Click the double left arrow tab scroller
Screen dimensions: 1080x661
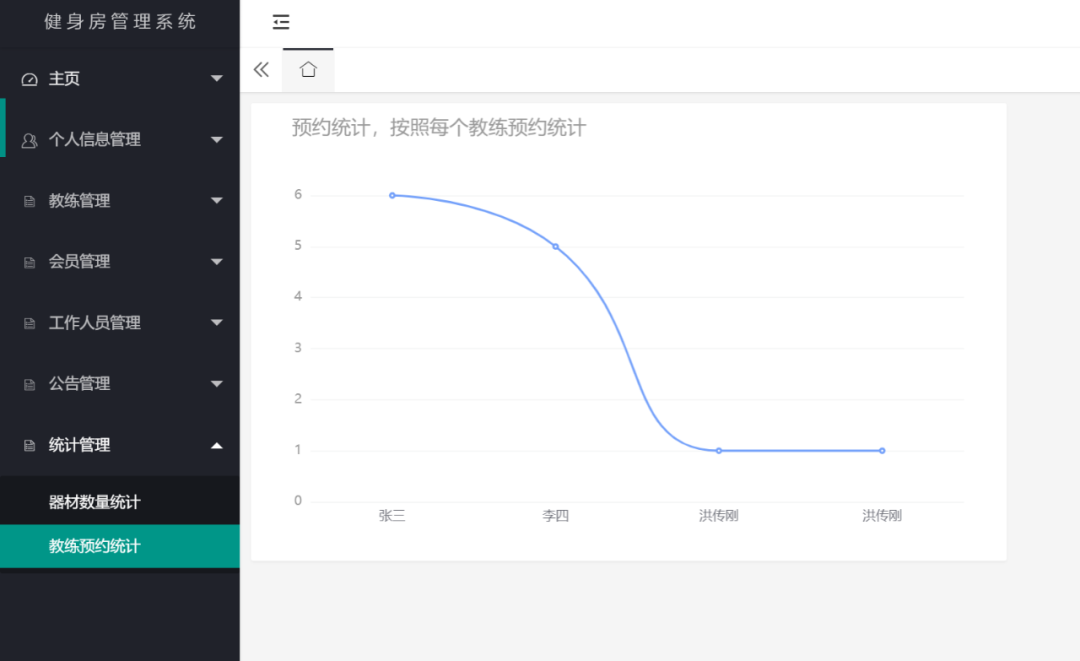coord(261,69)
